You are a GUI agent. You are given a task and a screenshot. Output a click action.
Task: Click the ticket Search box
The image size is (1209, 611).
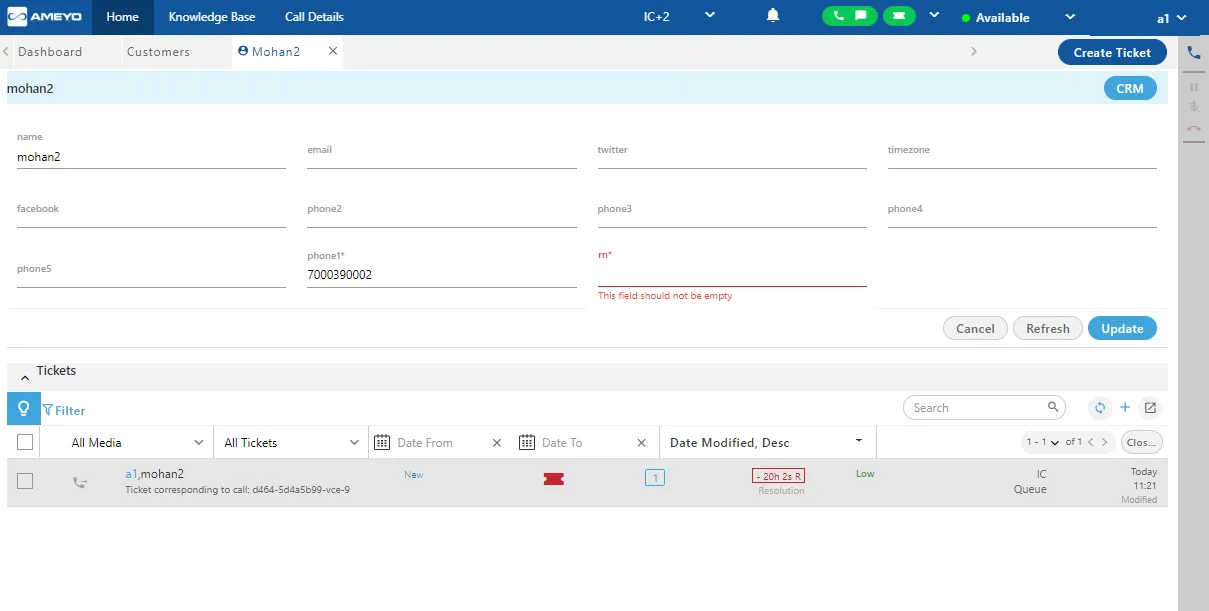click(x=983, y=407)
